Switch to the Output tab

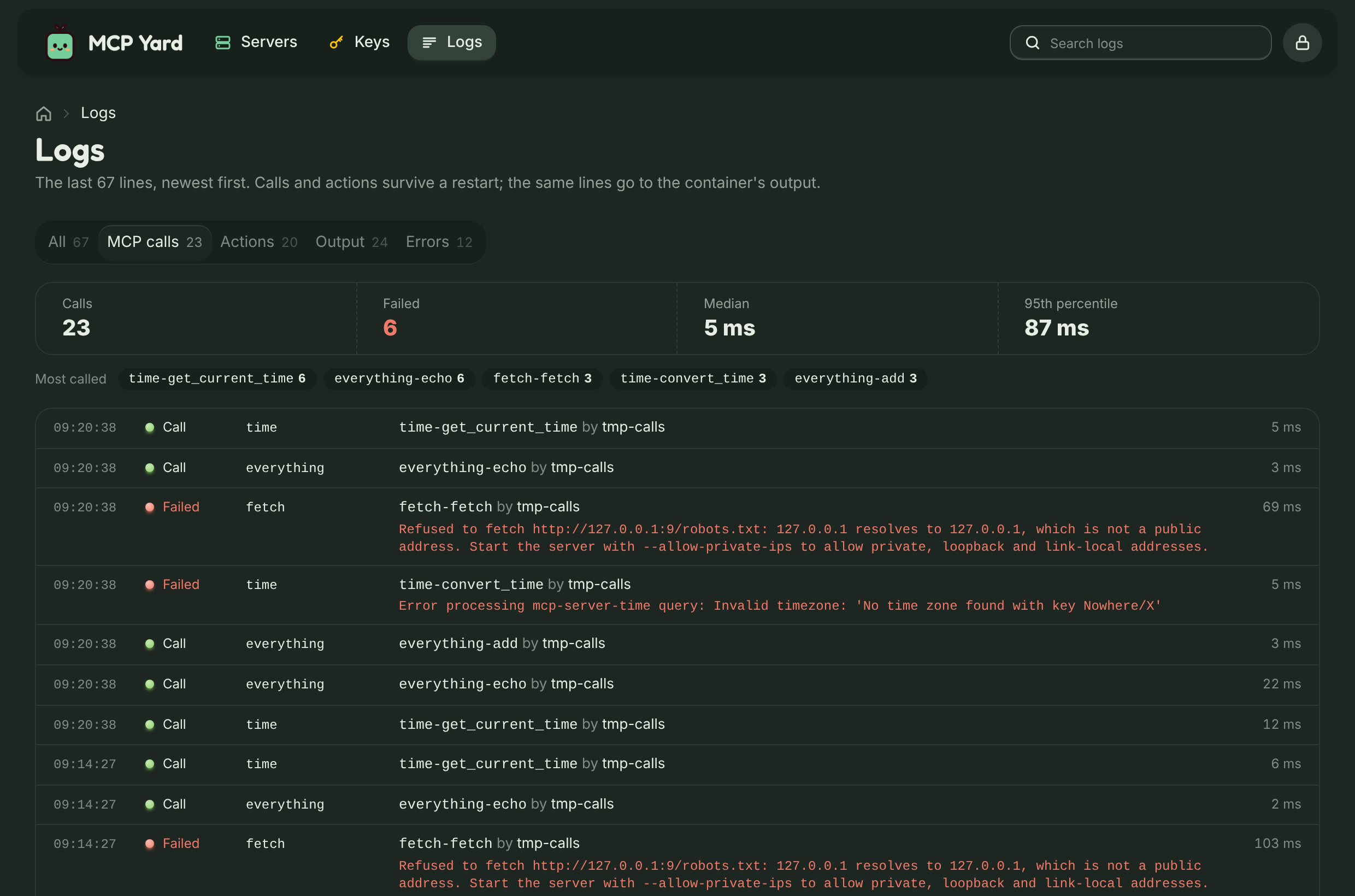click(x=351, y=242)
